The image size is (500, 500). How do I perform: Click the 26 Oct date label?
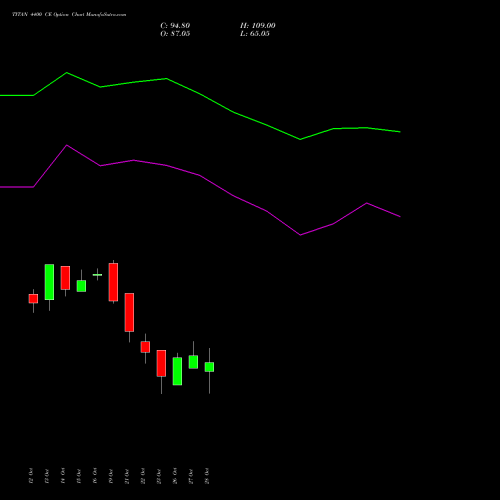click(x=175, y=476)
